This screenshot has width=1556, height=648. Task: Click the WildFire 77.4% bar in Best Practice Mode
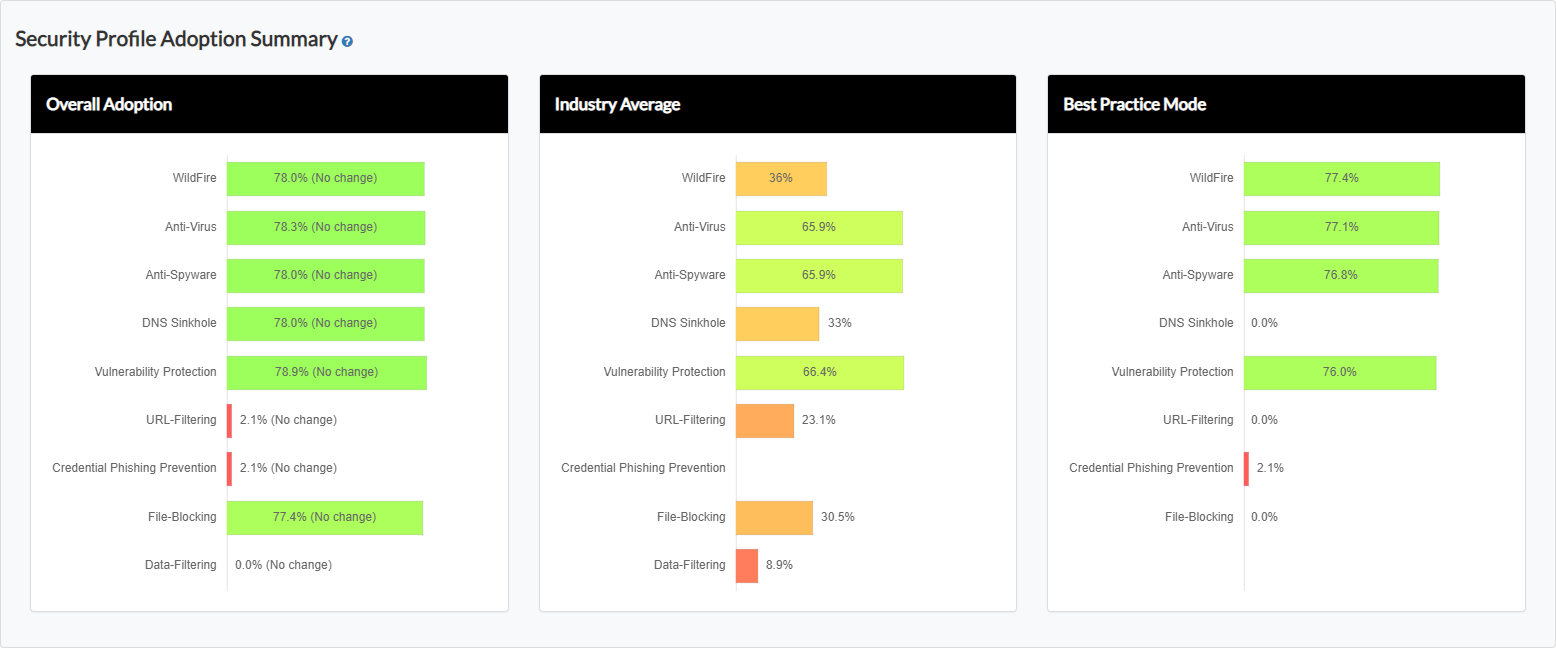[1341, 178]
